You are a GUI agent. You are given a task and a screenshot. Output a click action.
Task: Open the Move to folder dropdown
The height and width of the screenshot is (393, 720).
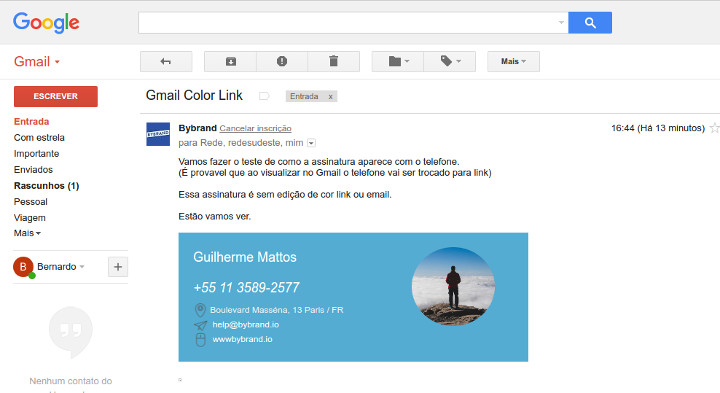coord(398,62)
